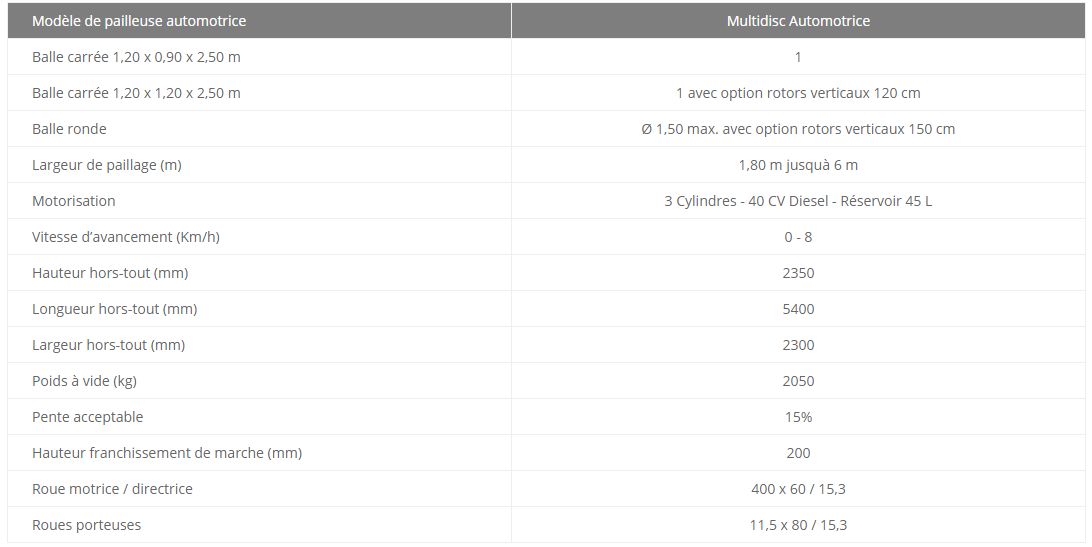Select the '1,80 m jusquà 6 m' value
The image size is (1092, 547).
click(798, 165)
